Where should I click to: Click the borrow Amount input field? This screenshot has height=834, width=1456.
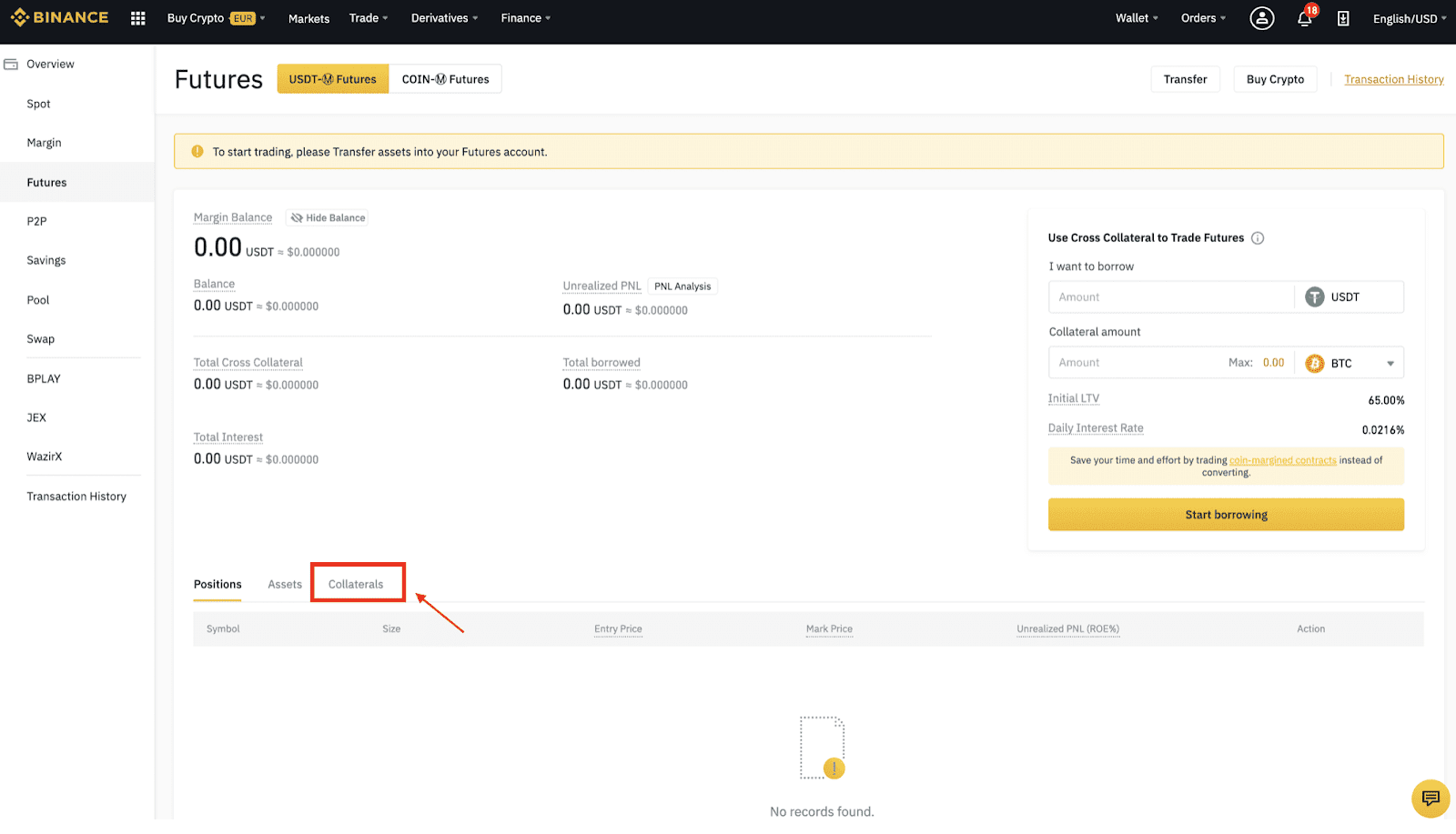[1172, 297]
